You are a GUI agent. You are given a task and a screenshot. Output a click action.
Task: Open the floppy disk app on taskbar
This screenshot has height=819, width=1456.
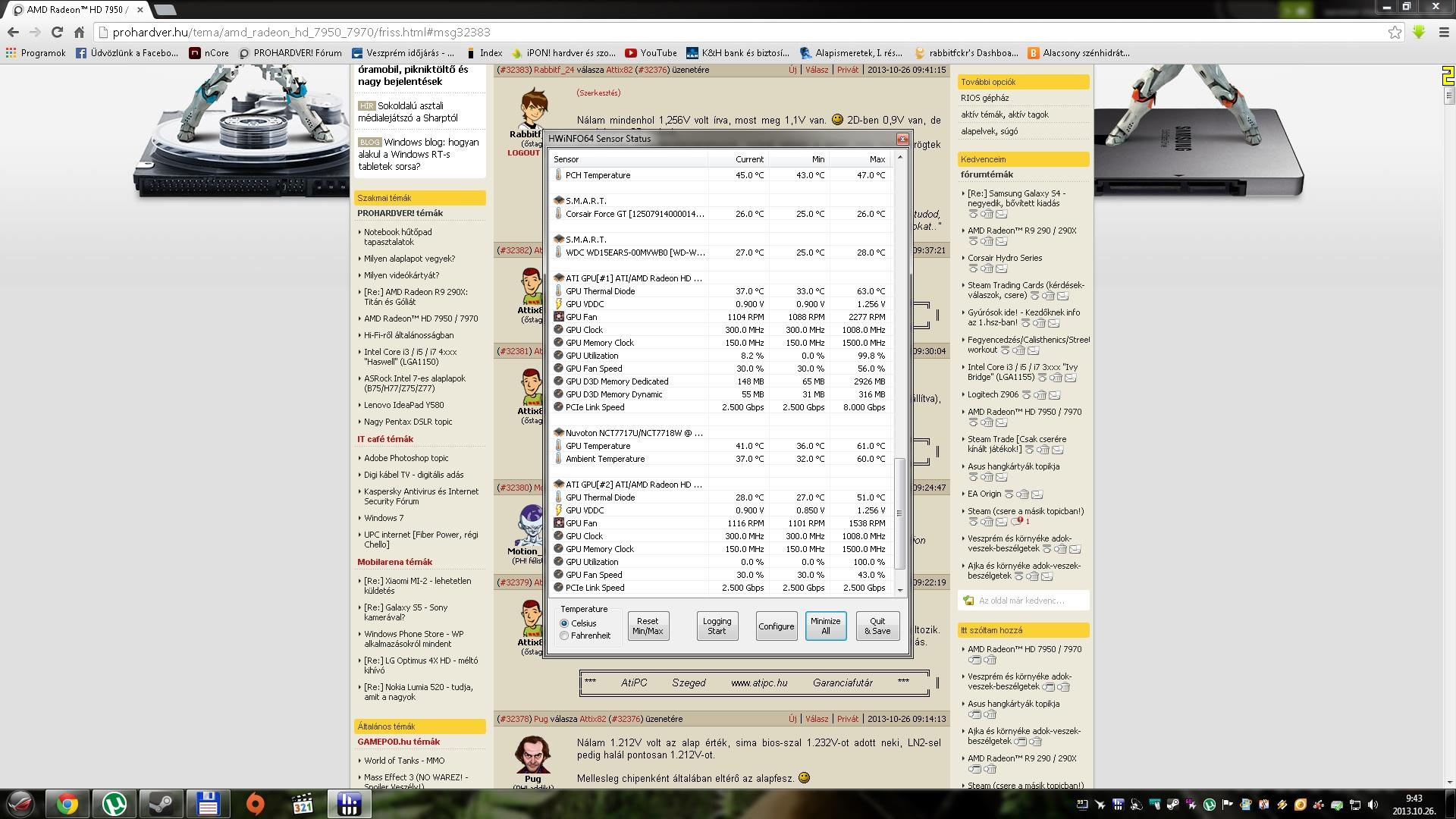[x=208, y=804]
